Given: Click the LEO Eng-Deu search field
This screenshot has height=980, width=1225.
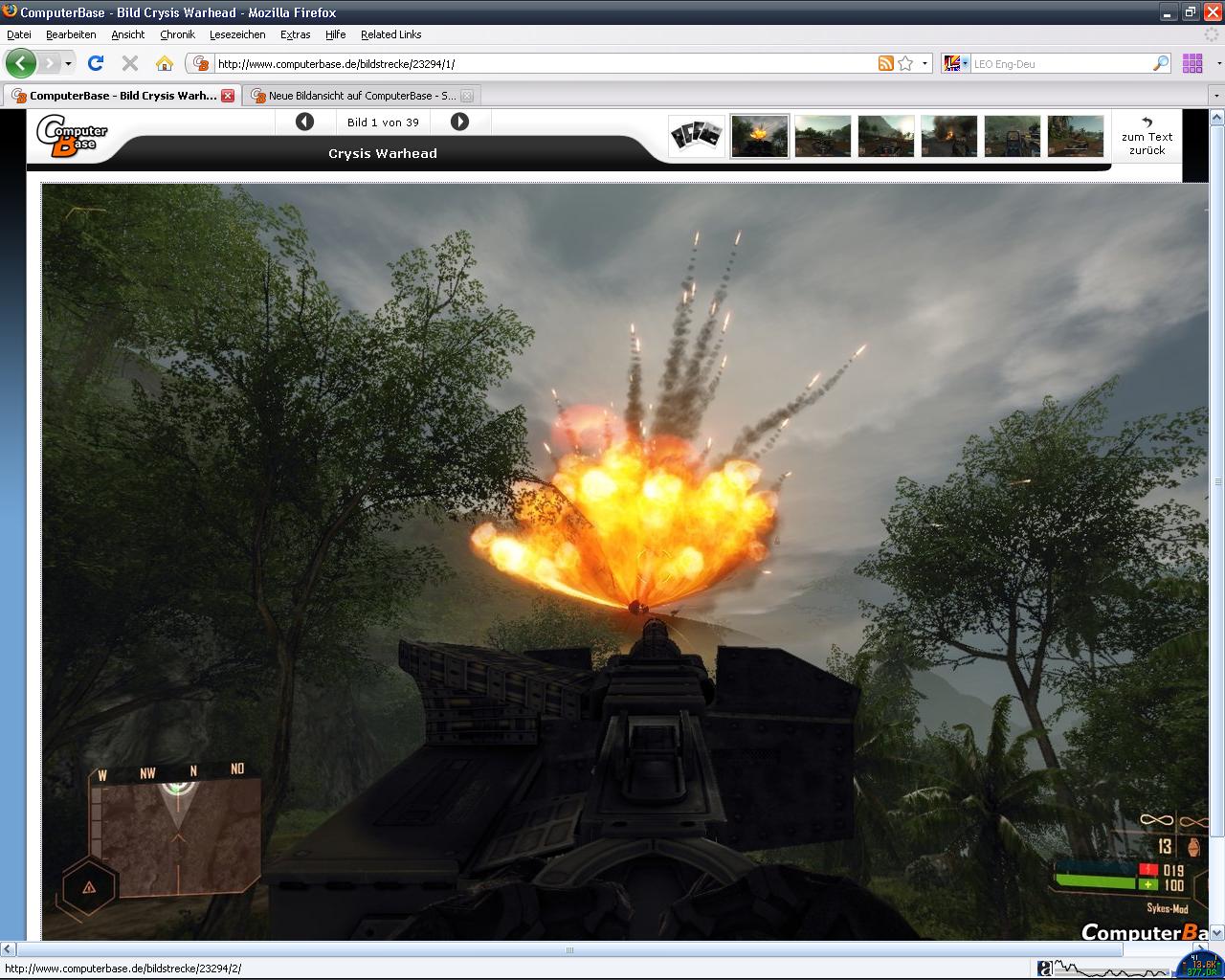Looking at the screenshot, I should [x=1060, y=64].
